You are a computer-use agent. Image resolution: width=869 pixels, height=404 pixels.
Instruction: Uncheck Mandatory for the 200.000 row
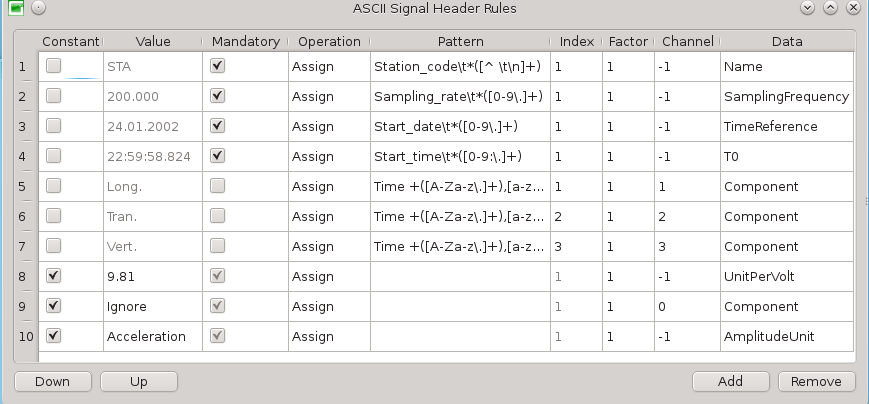218,96
